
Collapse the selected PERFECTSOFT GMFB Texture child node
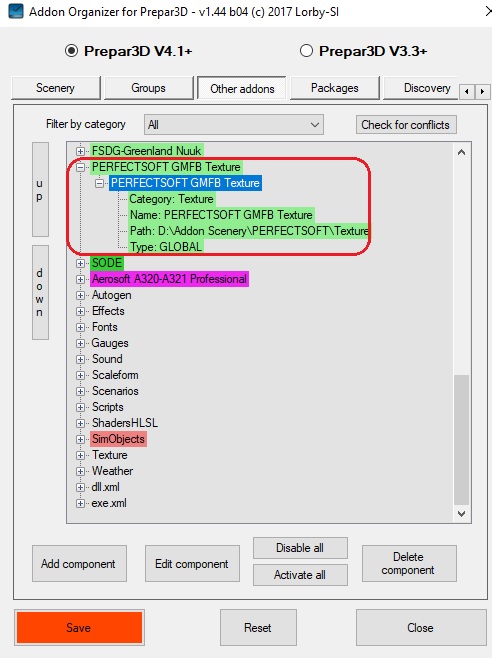pyautogui.click(x=99, y=183)
